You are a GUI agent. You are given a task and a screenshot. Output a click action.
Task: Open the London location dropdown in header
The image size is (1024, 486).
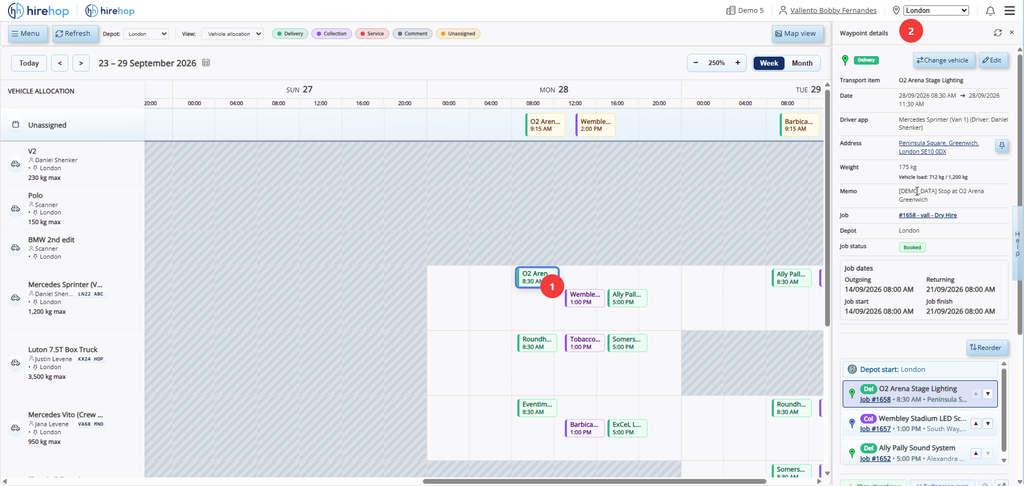tap(935, 10)
